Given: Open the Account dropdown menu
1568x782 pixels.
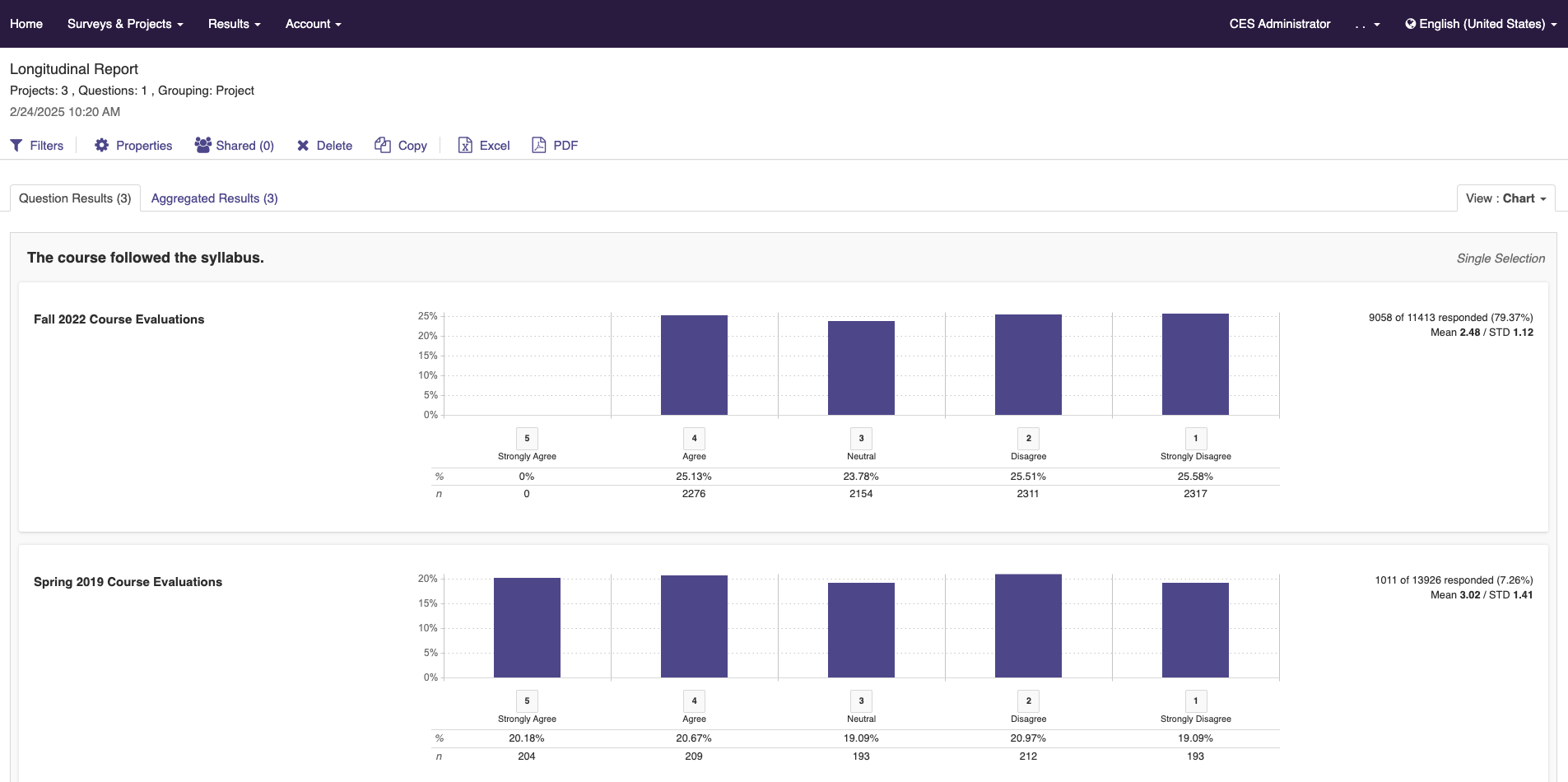Looking at the screenshot, I should tap(313, 24).
